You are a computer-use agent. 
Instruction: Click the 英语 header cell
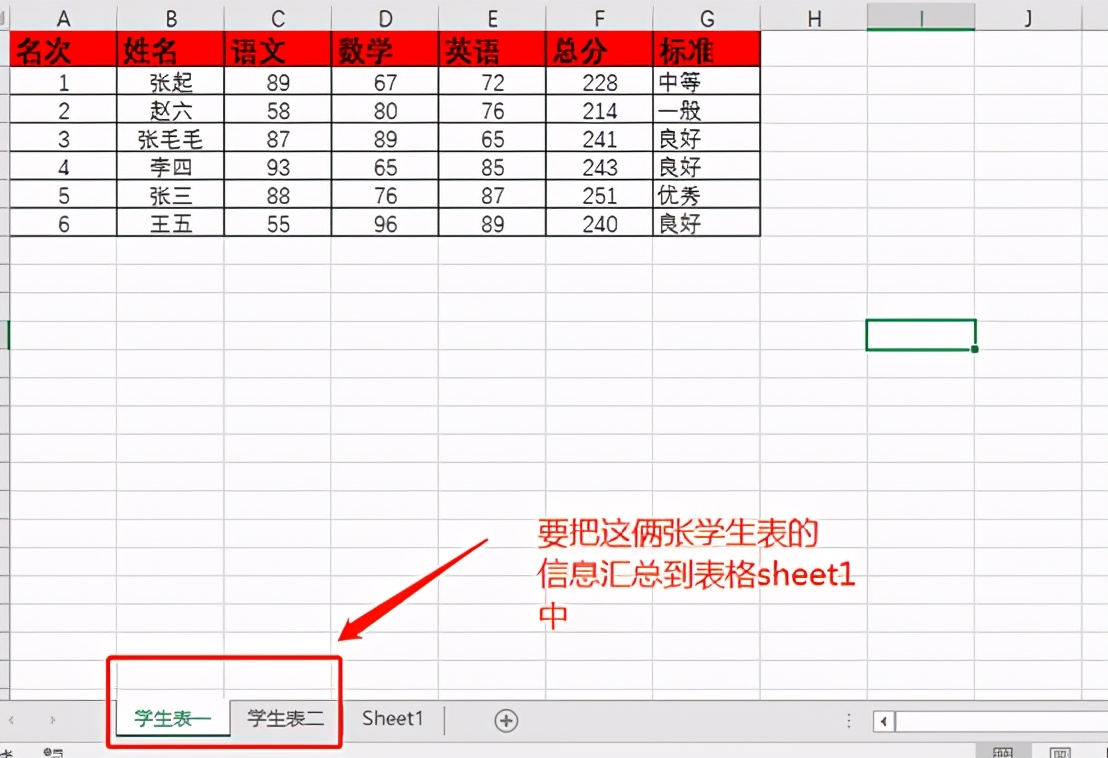pos(493,49)
